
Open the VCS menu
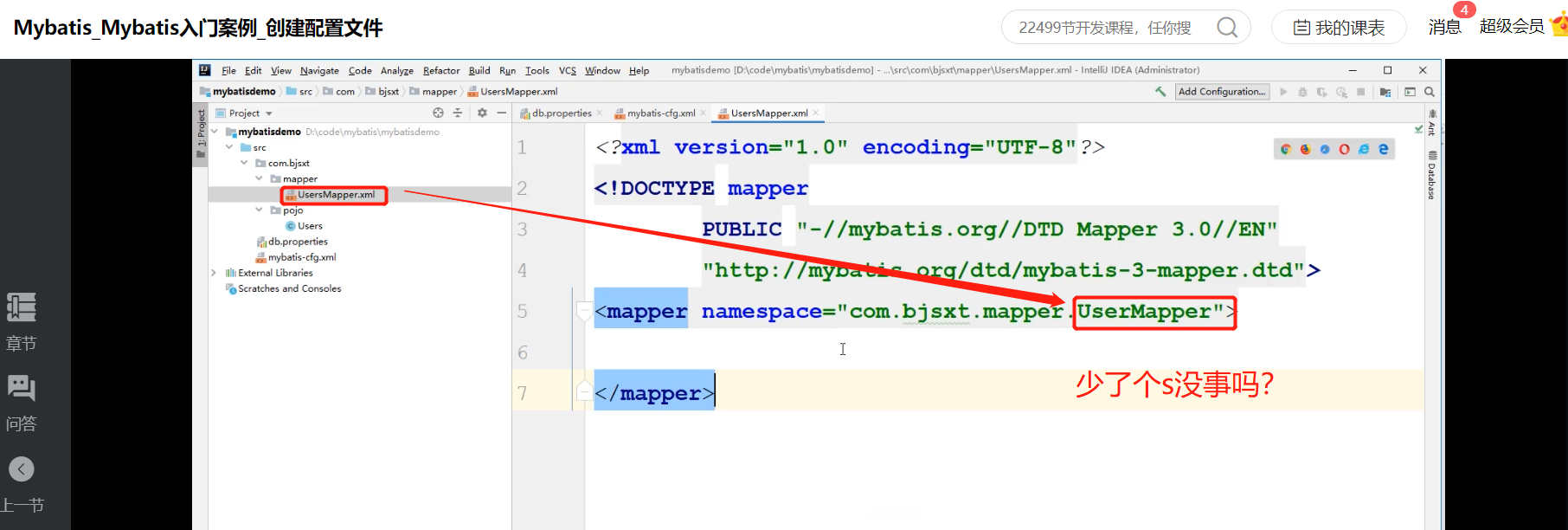[568, 70]
